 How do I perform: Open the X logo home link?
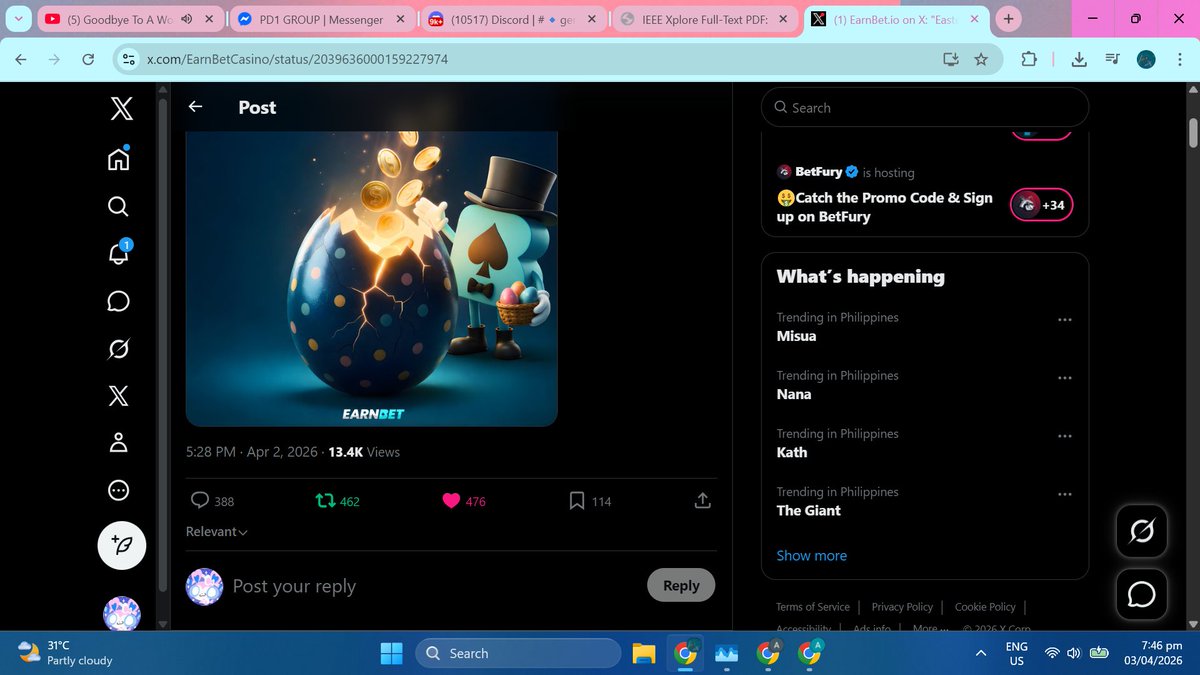coord(121,108)
